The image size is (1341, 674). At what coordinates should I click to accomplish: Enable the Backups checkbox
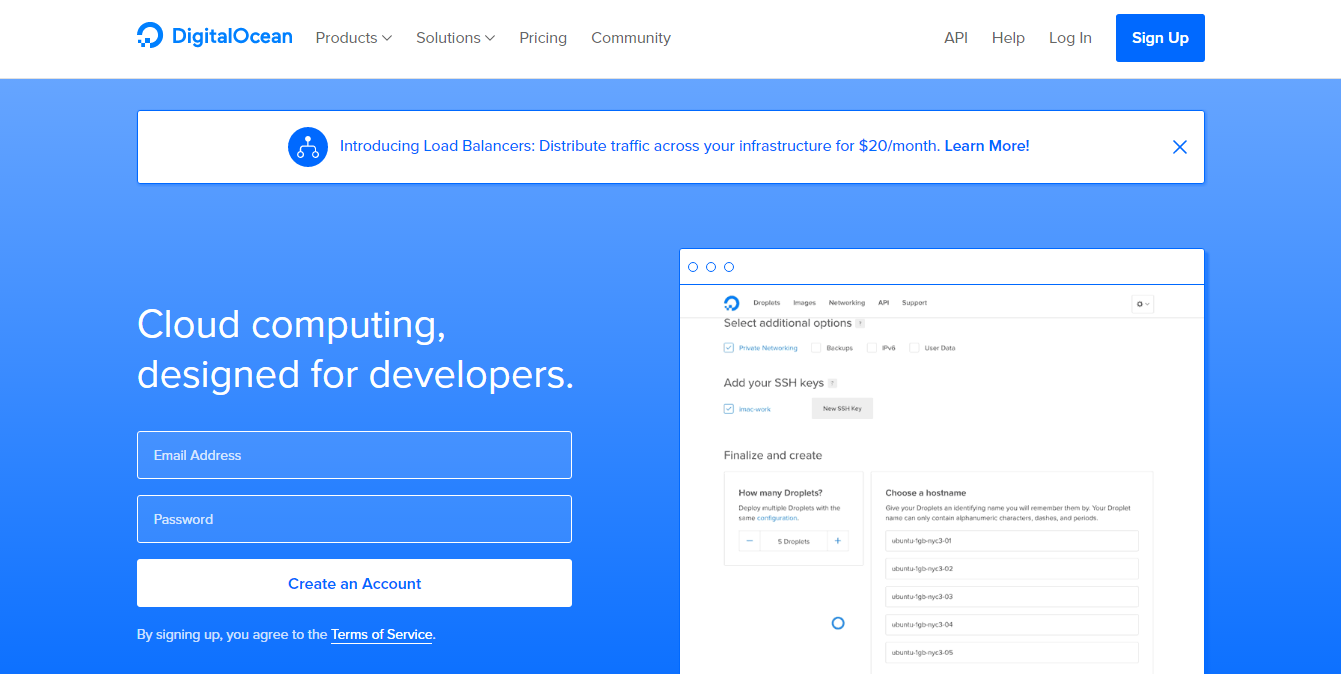click(816, 348)
